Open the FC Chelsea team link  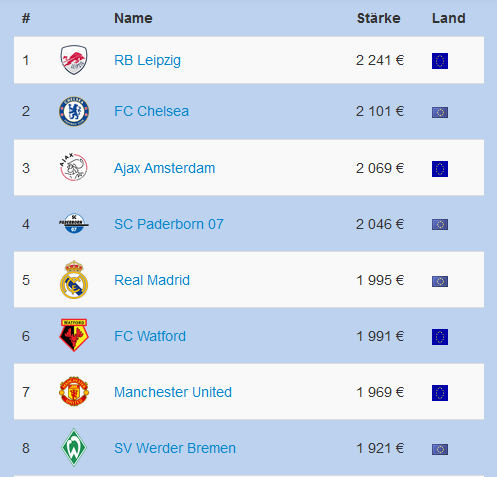click(x=151, y=111)
